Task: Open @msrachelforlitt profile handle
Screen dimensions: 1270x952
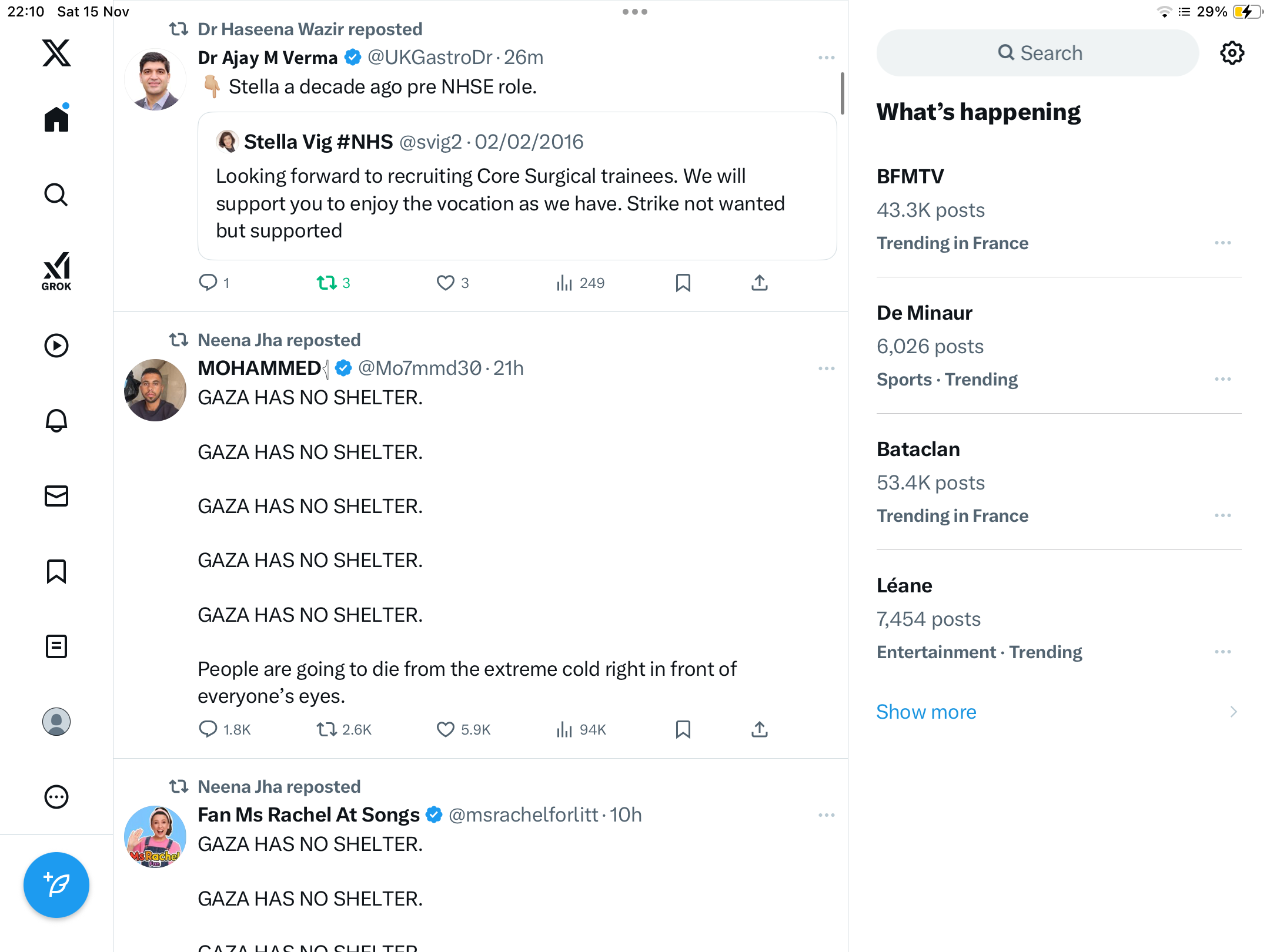Action: tap(523, 815)
